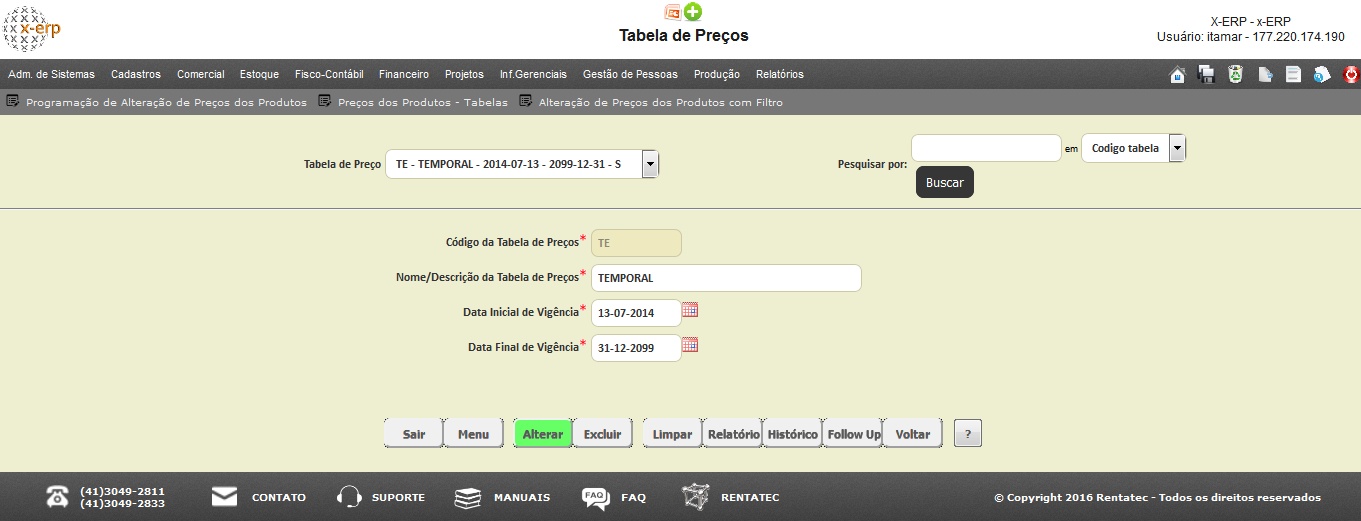The width and height of the screenshot is (1361, 521).
Task: Click the Relatório button
Action: (733, 434)
